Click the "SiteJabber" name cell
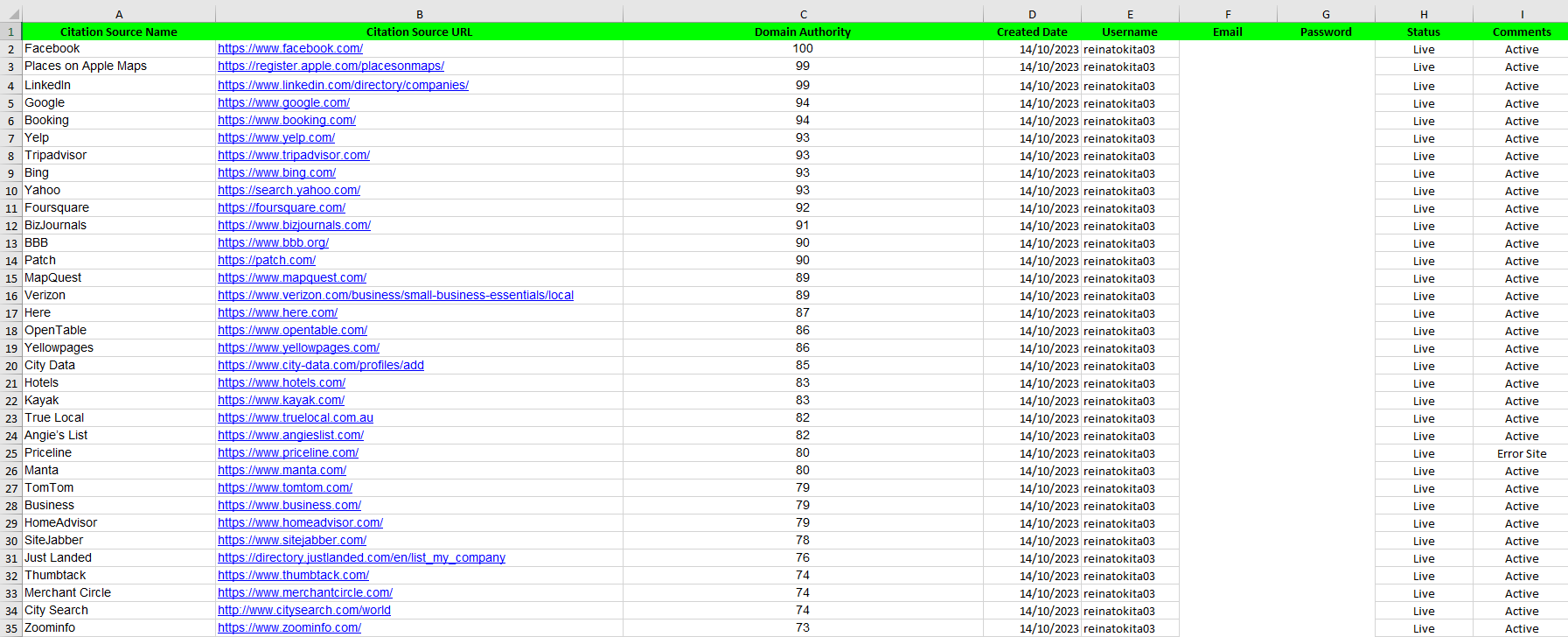This screenshot has width=1568, height=637. [119, 541]
